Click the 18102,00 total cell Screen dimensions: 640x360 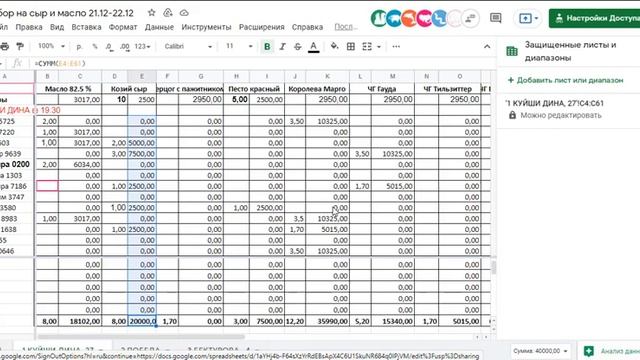pyautogui.click(x=80, y=321)
